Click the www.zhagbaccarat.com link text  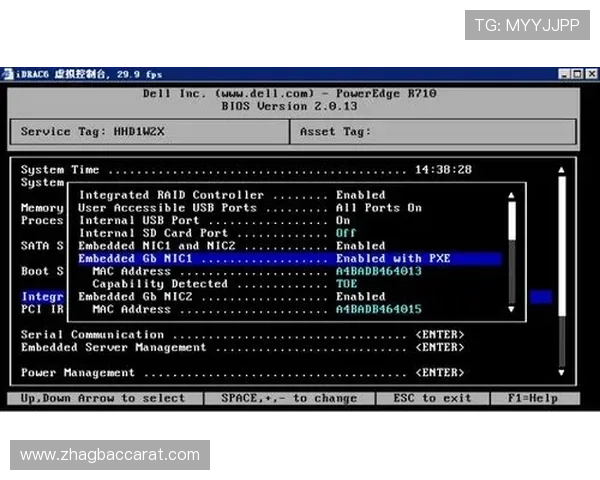click(x=110, y=455)
